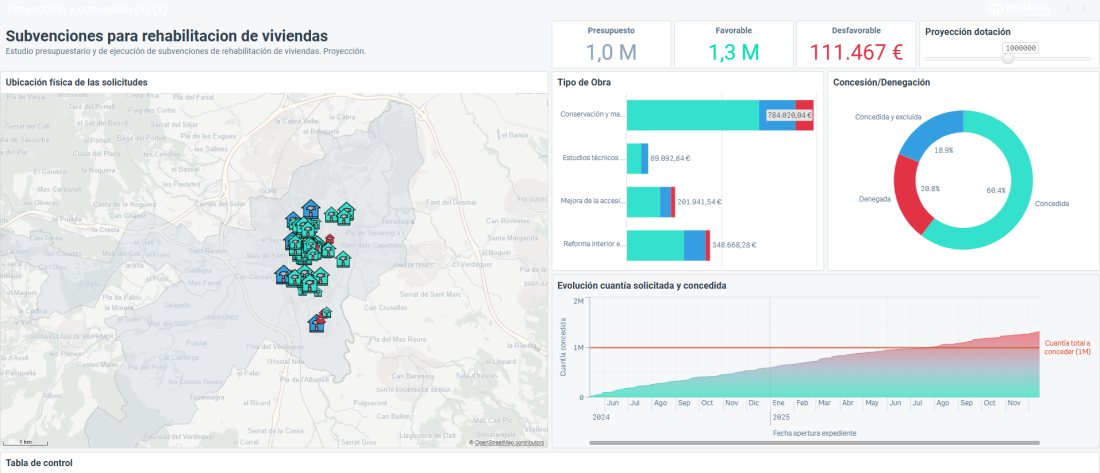Click the next page arrow in header
The width and height of the screenshot is (1100, 473).
pos(1086,8)
